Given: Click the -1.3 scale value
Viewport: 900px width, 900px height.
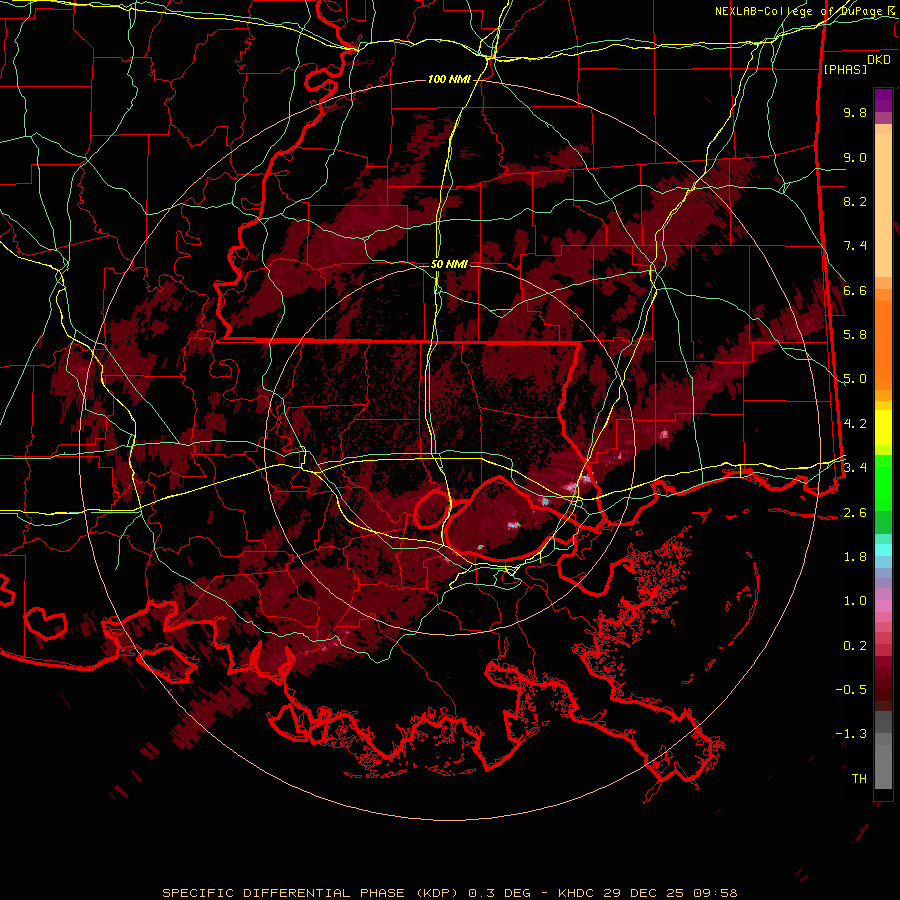Looking at the screenshot, I should [851, 734].
